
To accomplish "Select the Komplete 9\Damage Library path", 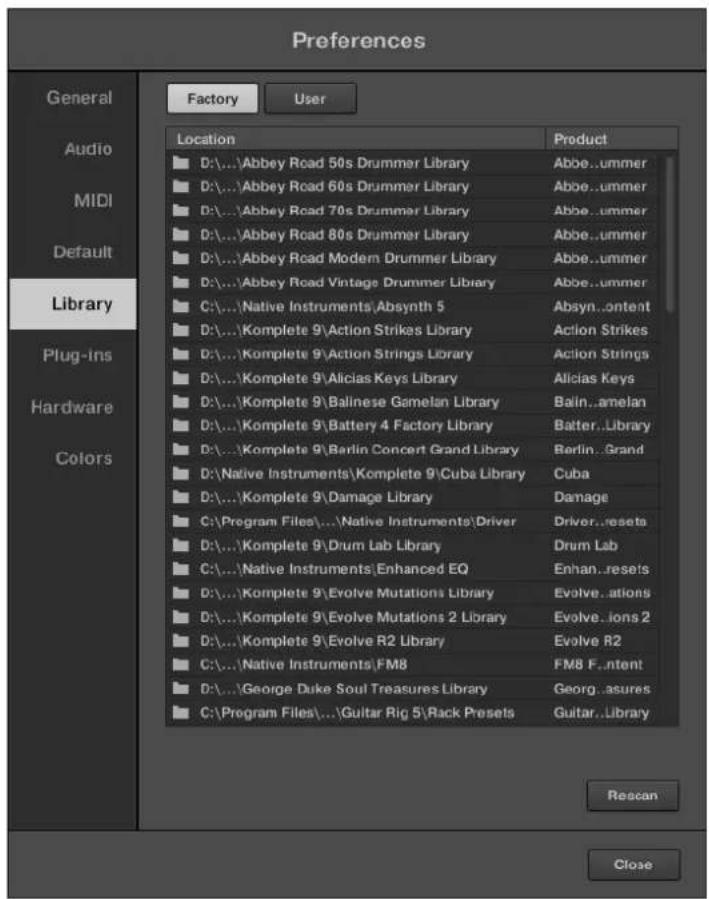I will 316,498.
